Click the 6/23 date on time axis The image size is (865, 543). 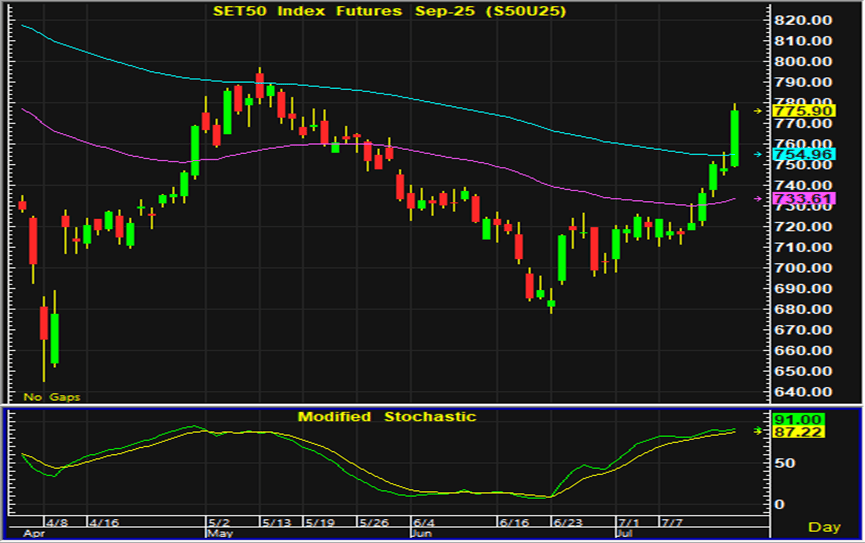point(568,523)
